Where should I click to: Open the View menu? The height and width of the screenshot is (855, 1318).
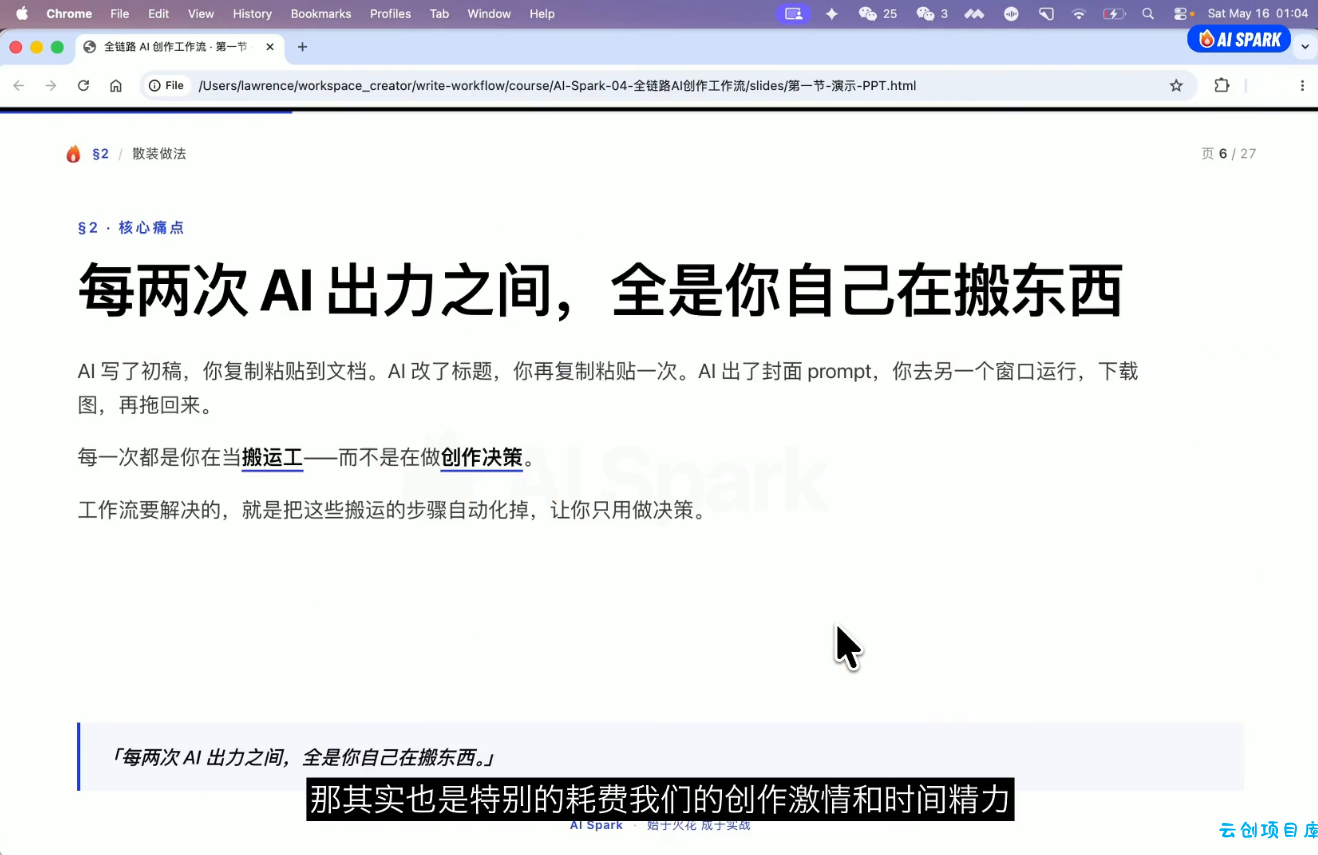(201, 14)
